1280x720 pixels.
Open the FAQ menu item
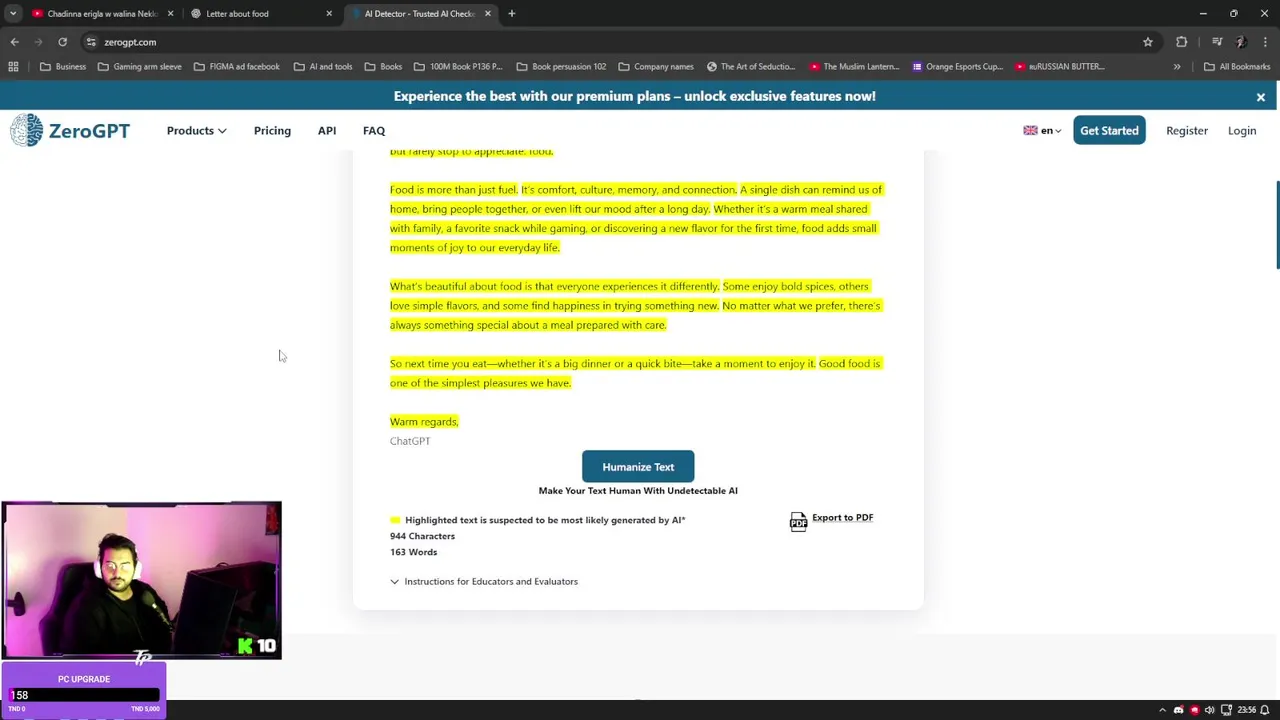click(374, 131)
